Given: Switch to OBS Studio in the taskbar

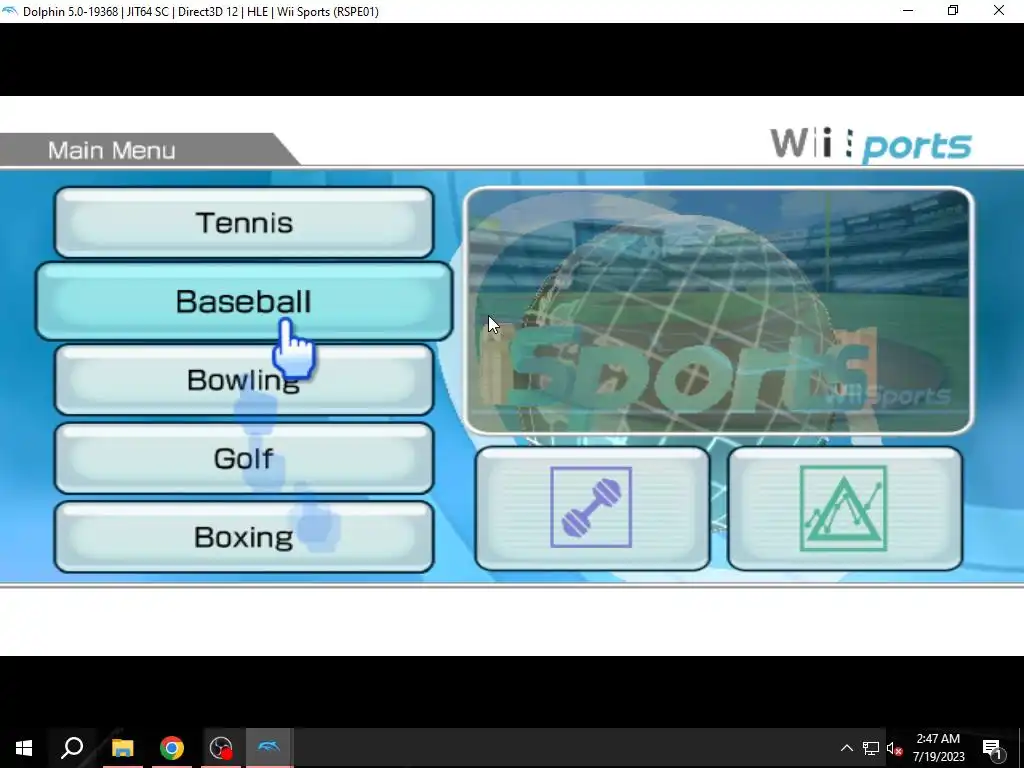Looking at the screenshot, I should 221,748.
